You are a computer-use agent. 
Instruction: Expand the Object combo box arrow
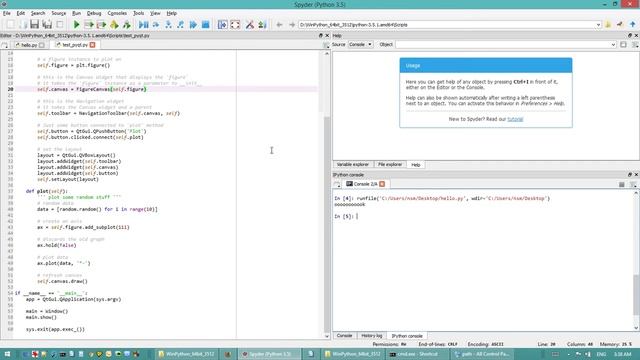tap(613, 44)
